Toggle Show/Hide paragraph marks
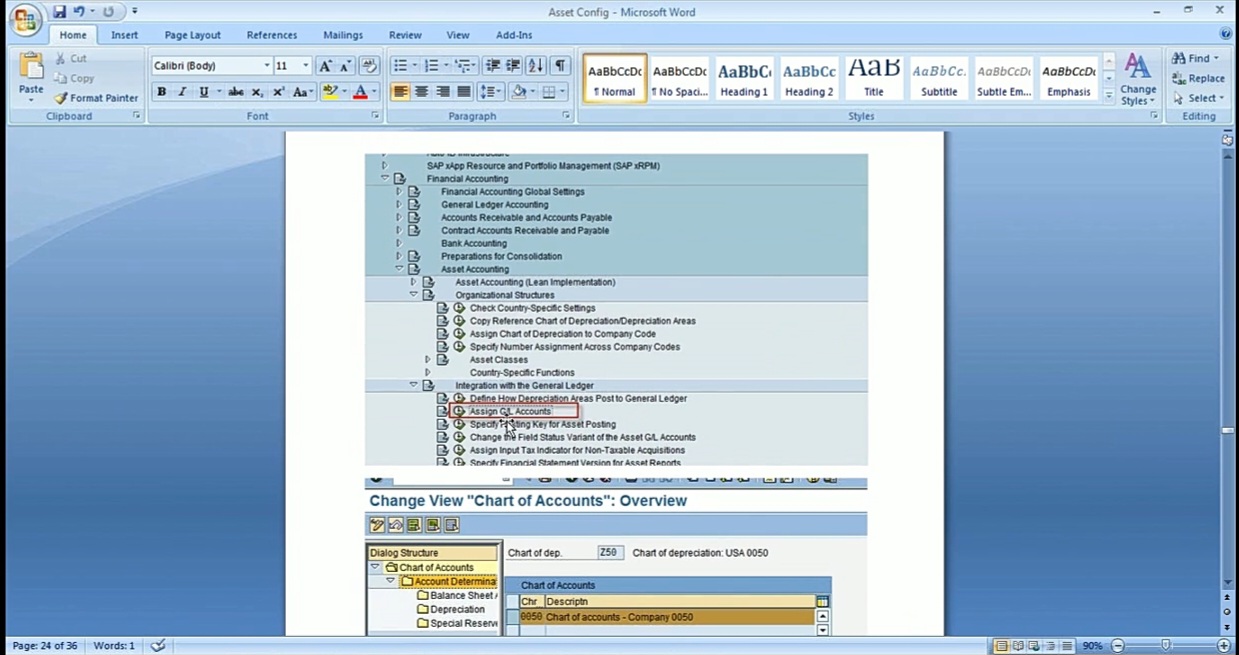 (x=561, y=66)
